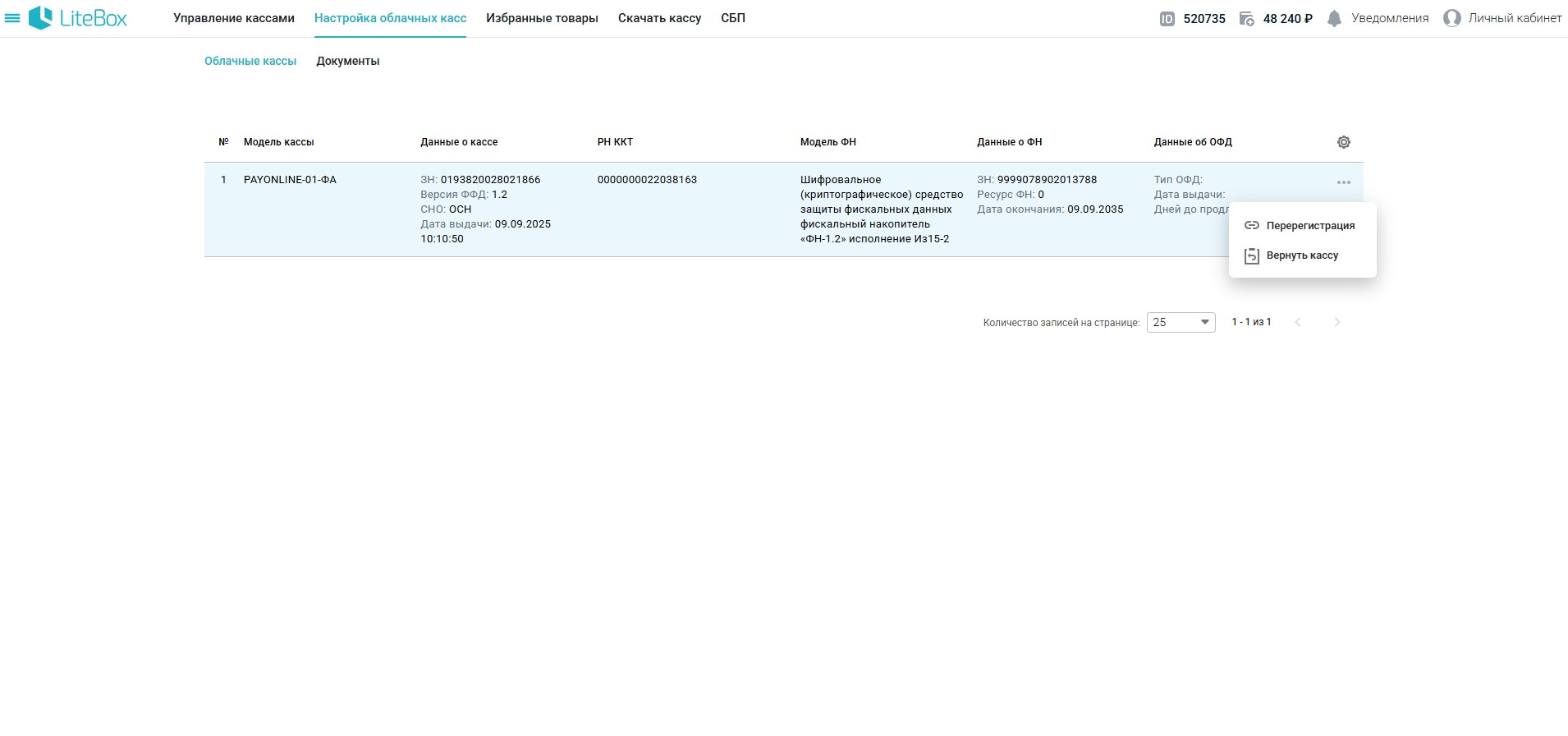This screenshot has width=1568, height=736.
Task: Open the hamburger side menu
Action: click(x=12, y=18)
